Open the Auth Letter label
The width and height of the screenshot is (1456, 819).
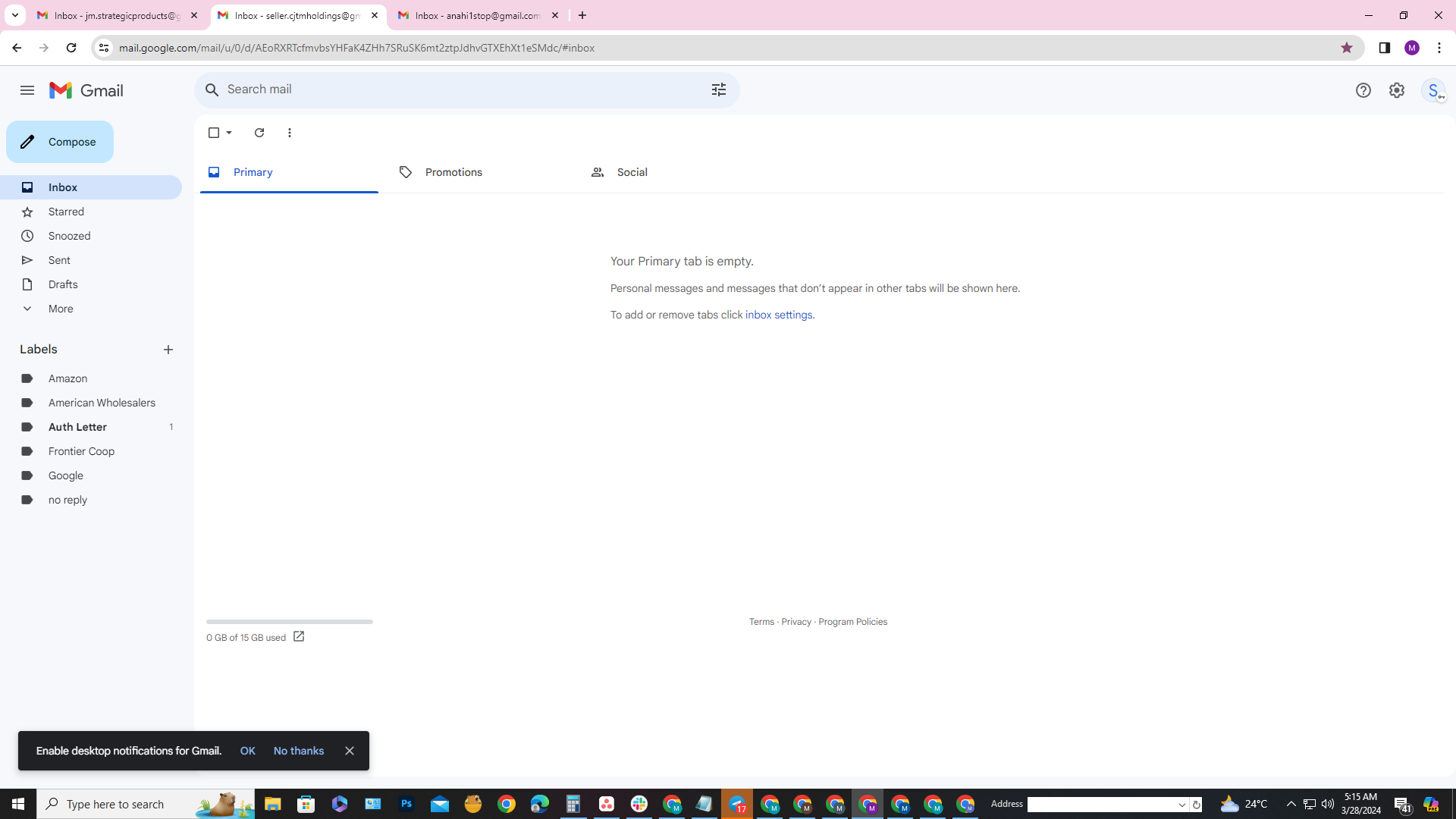pyautogui.click(x=91, y=427)
